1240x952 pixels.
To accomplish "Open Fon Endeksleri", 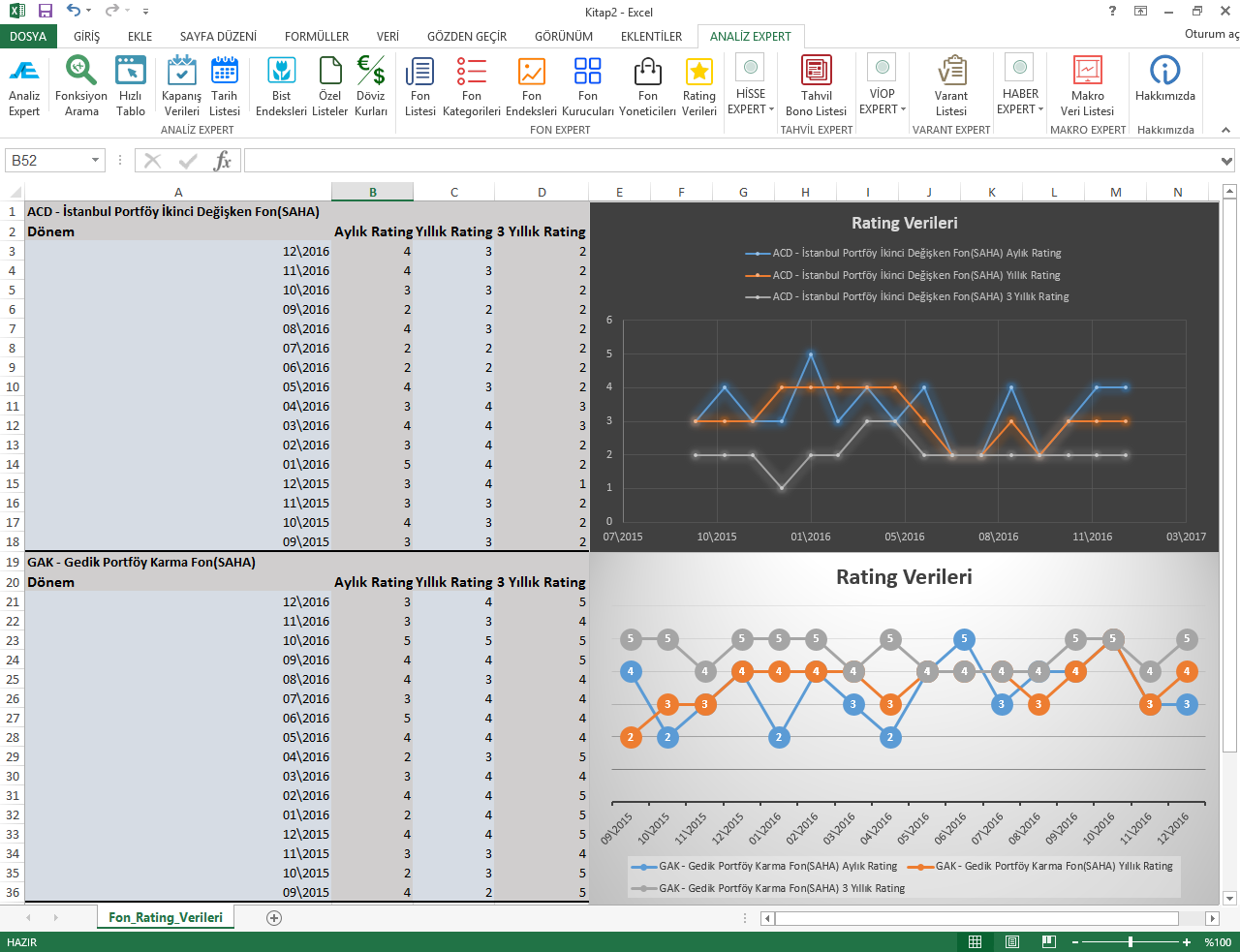I will 532,86.
